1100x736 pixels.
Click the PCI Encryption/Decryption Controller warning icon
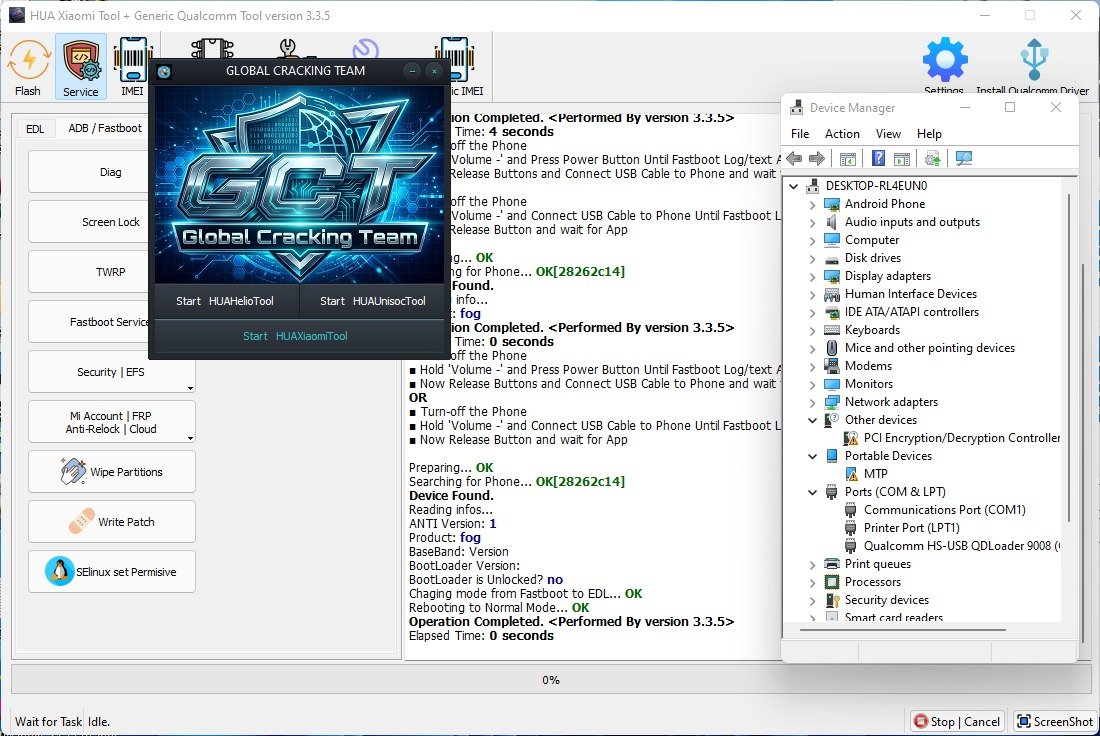851,438
